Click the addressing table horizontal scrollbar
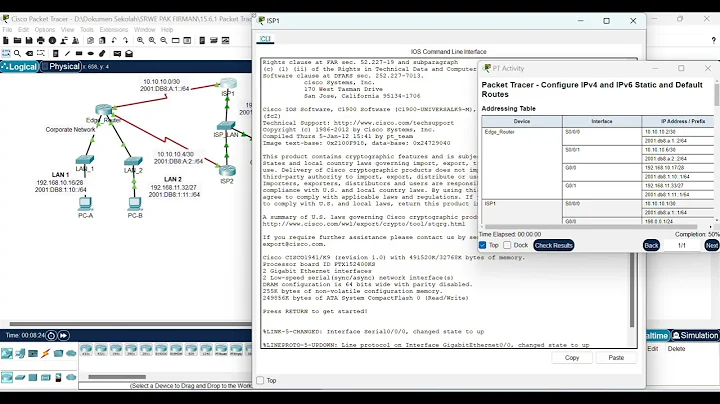Image resolution: width=720 pixels, height=404 pixels. [x=591, y=226]
